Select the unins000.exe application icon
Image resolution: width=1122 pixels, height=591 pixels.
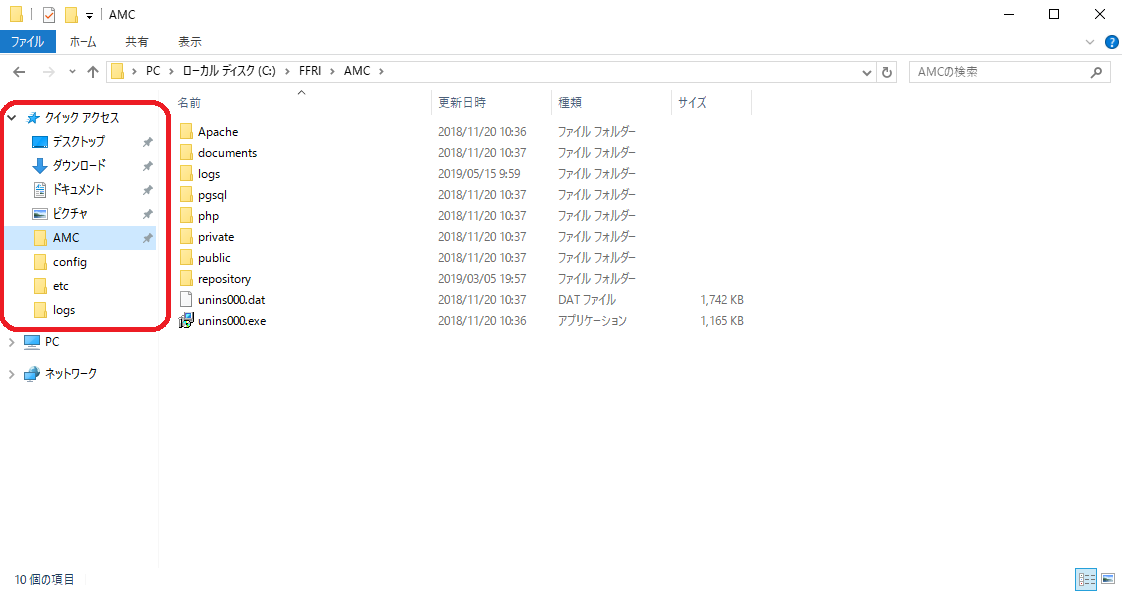tap(186, 321)
